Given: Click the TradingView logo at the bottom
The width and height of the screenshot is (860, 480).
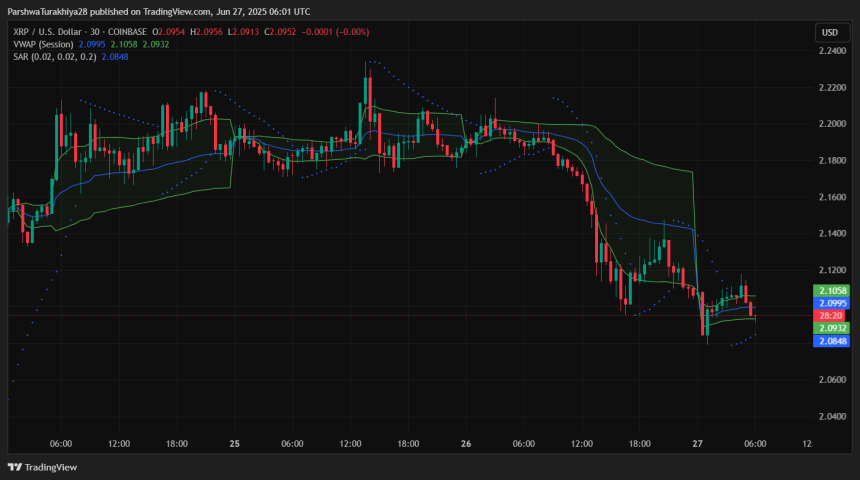Looking at the screenshot, I should pos(42,467).
